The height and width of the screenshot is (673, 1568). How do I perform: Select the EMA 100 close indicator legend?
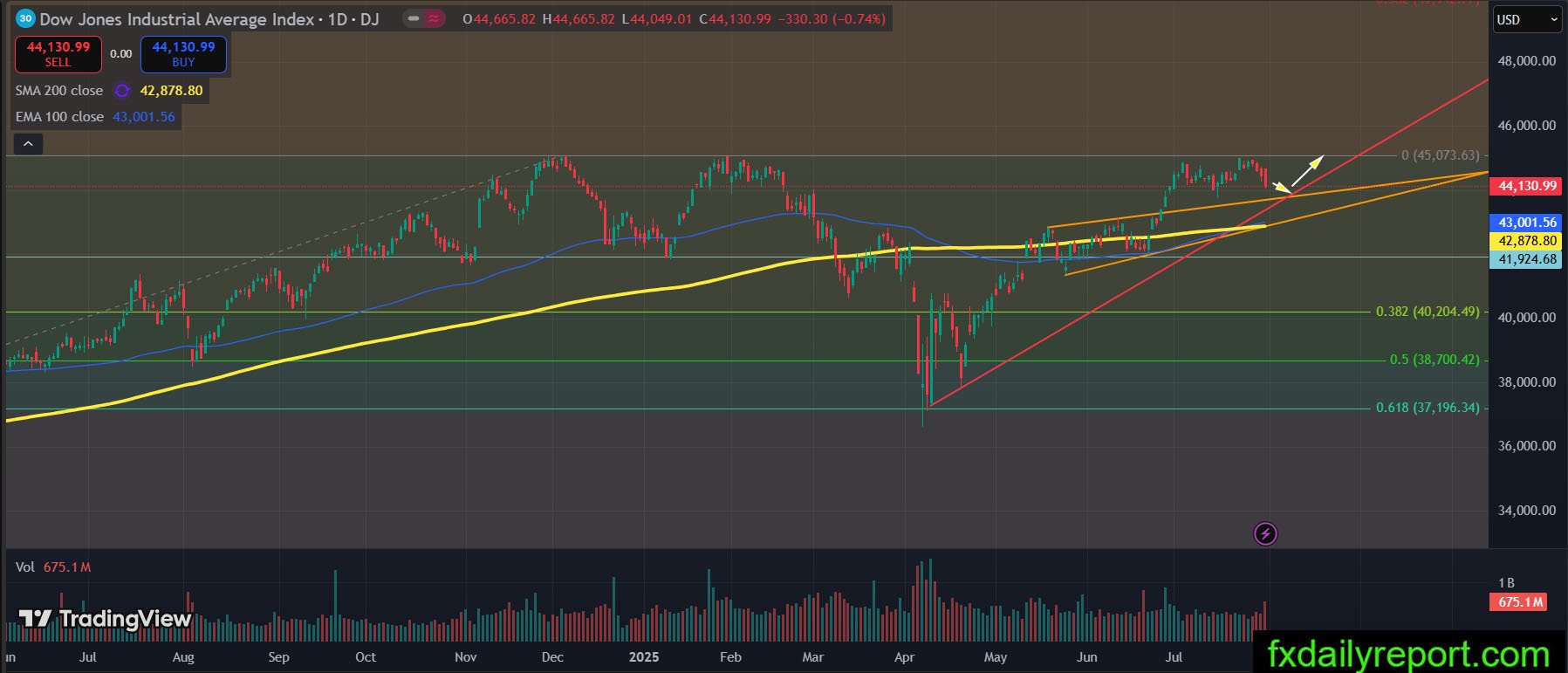tap(59, 117)
